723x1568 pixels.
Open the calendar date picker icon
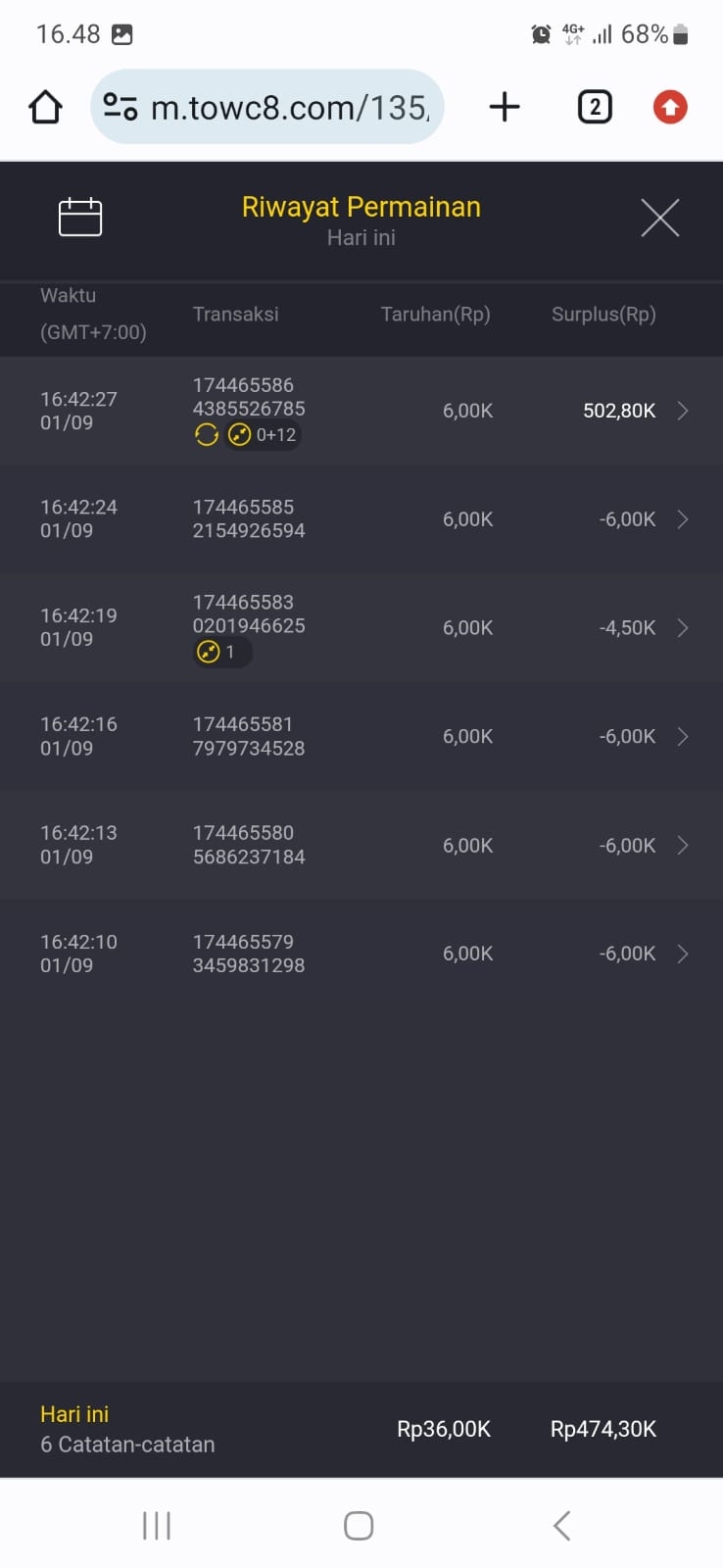pyautogui.click(x=80, y=217)
